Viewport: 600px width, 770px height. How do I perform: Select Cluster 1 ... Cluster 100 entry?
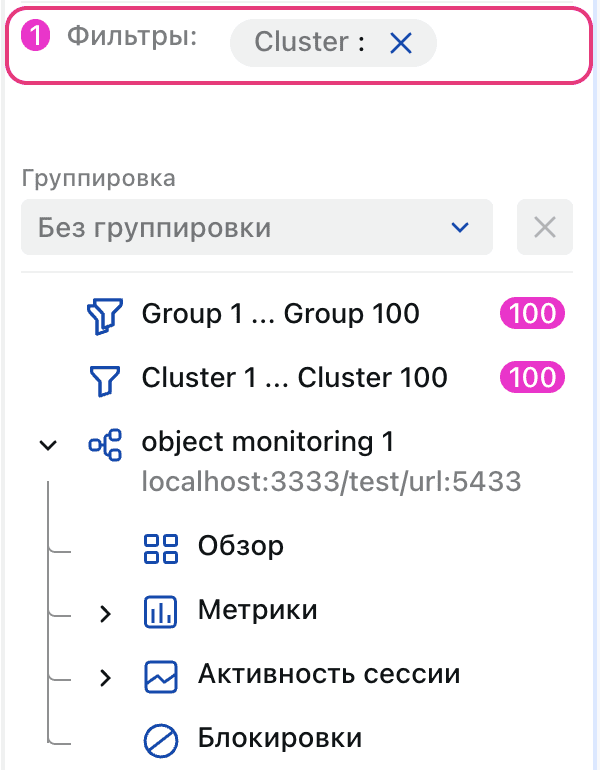coord(294,379)
